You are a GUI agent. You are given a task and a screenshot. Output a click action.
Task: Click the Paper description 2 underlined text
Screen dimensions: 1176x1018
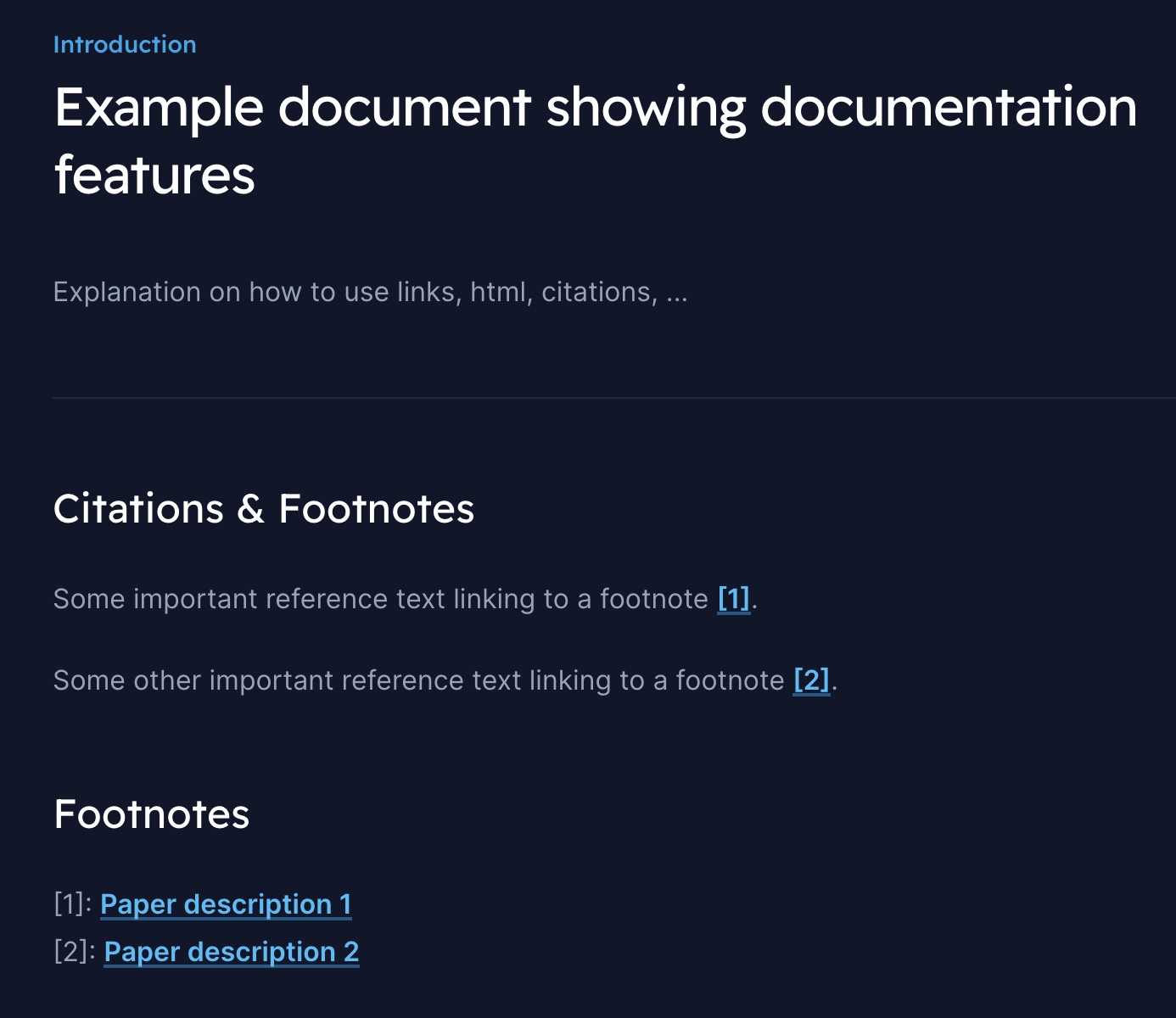pos(231,951)
